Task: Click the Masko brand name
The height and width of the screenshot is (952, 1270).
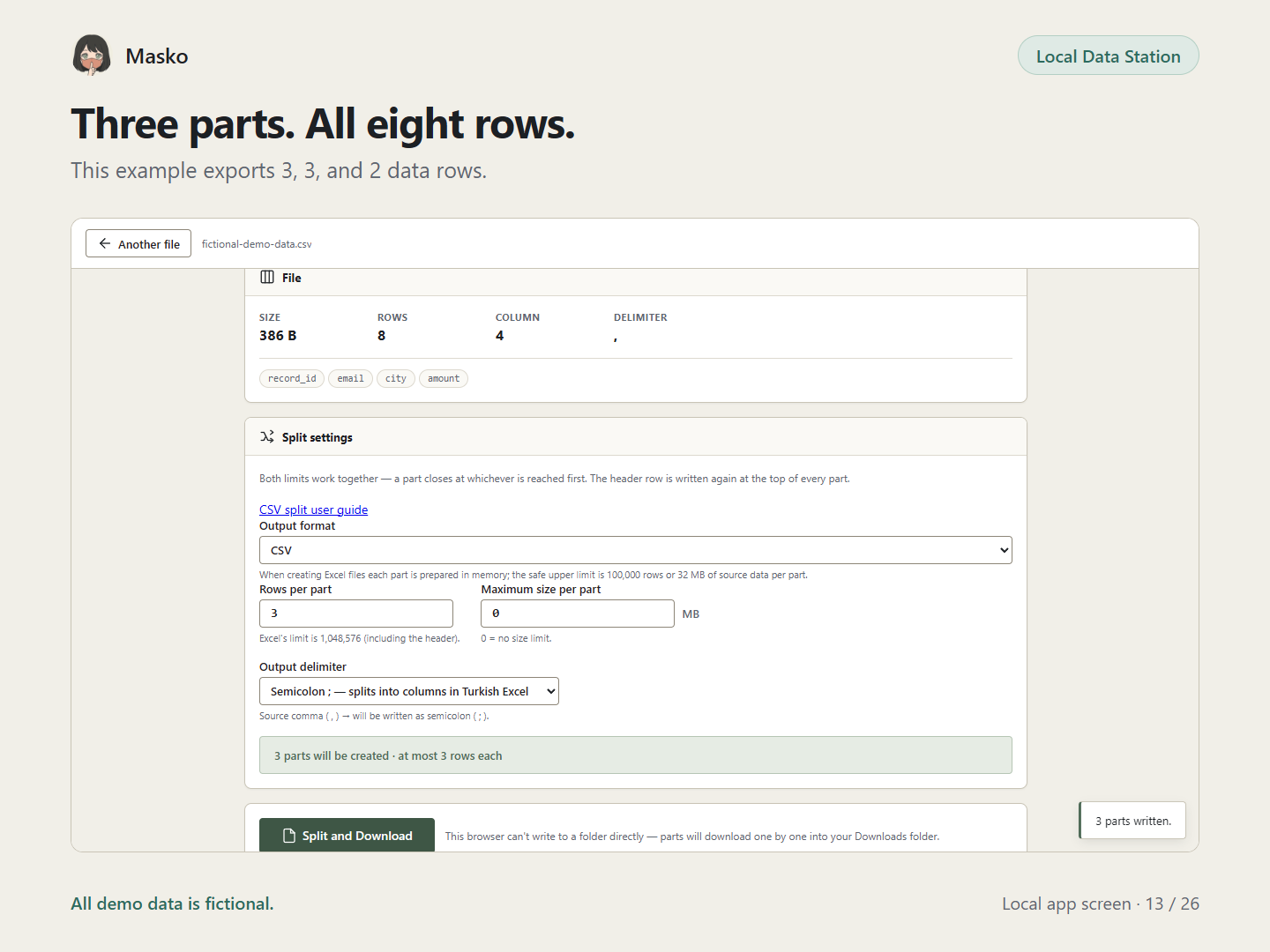Action: [157, 56]
